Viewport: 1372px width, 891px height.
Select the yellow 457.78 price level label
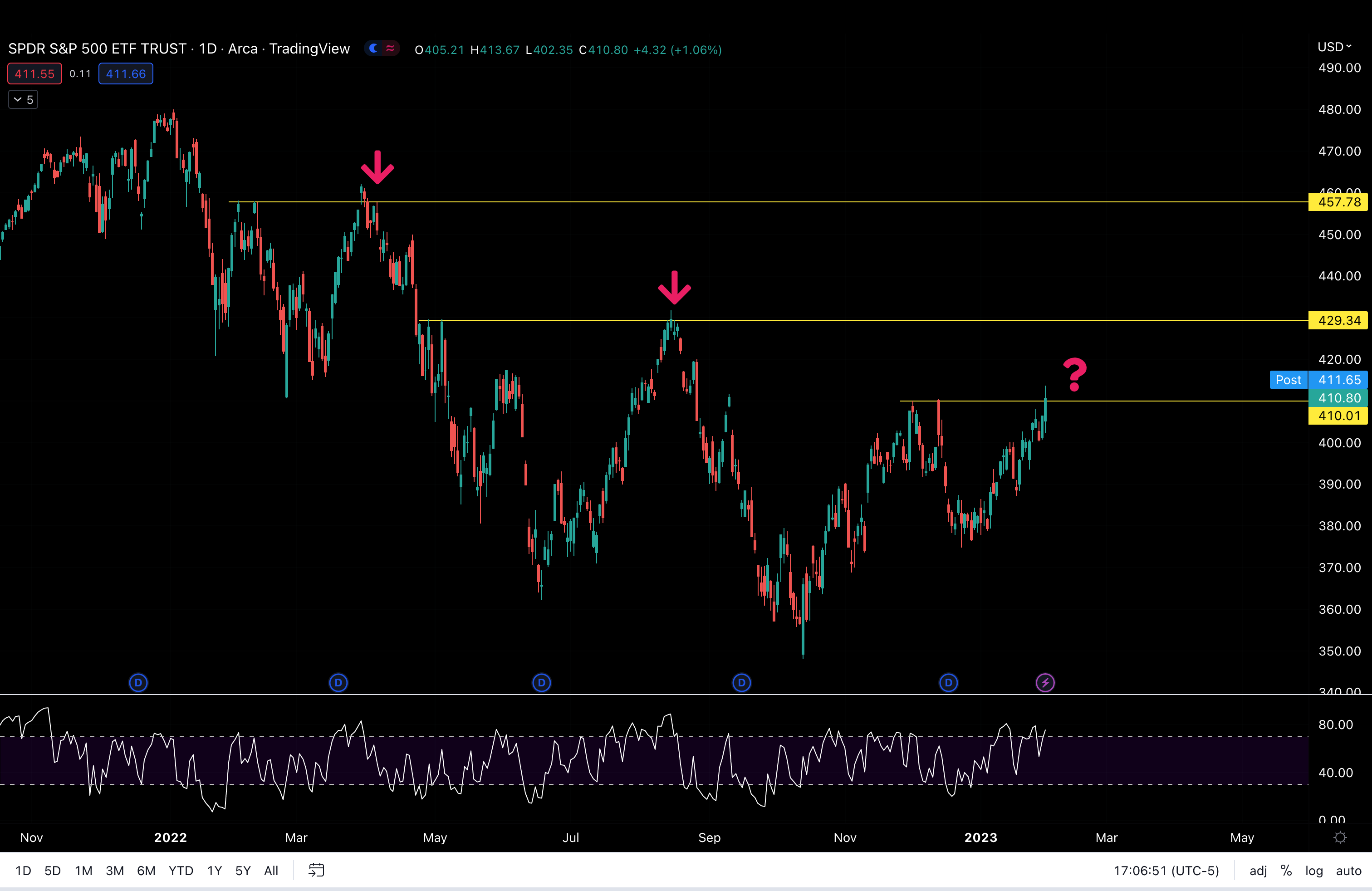(1338, 202)
